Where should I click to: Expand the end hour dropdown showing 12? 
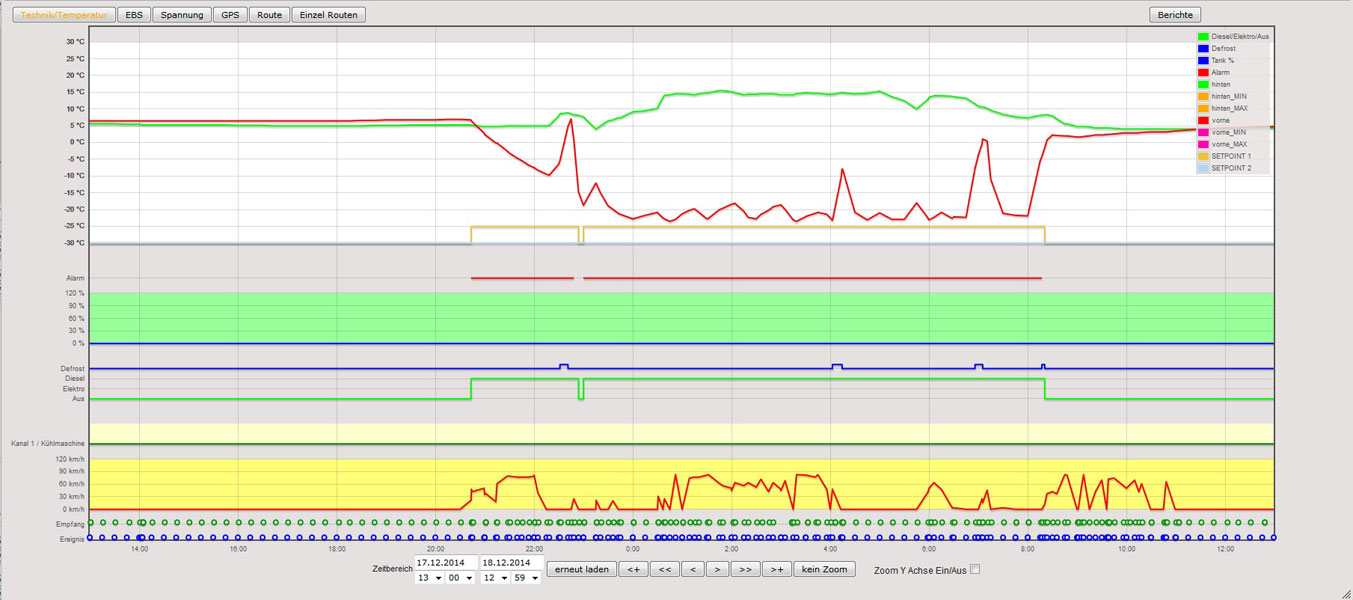[495, 578]
